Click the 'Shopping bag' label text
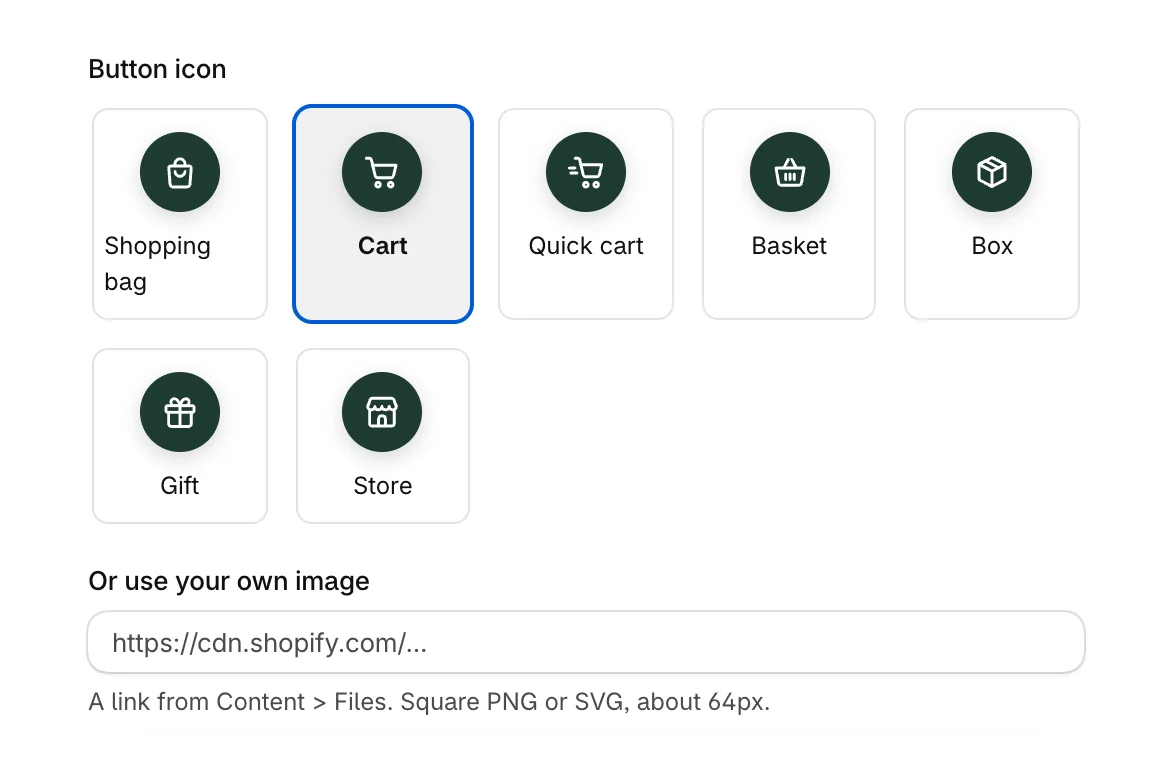Image resolution: width=1172 pixels, height=768 pixels. (x=158, y=264)
